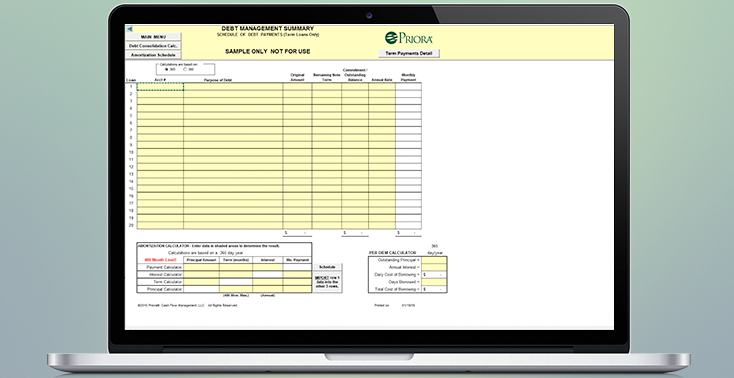Screen dimensions: 734x378
Task: Click the Principal Calculator Mo. Payment field
Action: click(297, 289)
